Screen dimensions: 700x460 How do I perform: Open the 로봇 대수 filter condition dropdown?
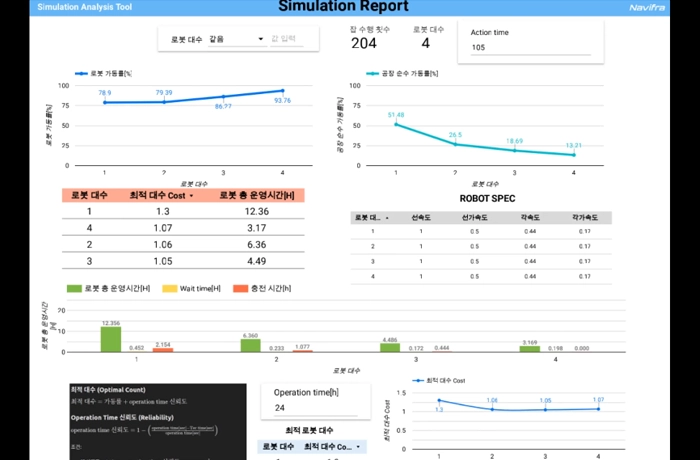[237, 39]
